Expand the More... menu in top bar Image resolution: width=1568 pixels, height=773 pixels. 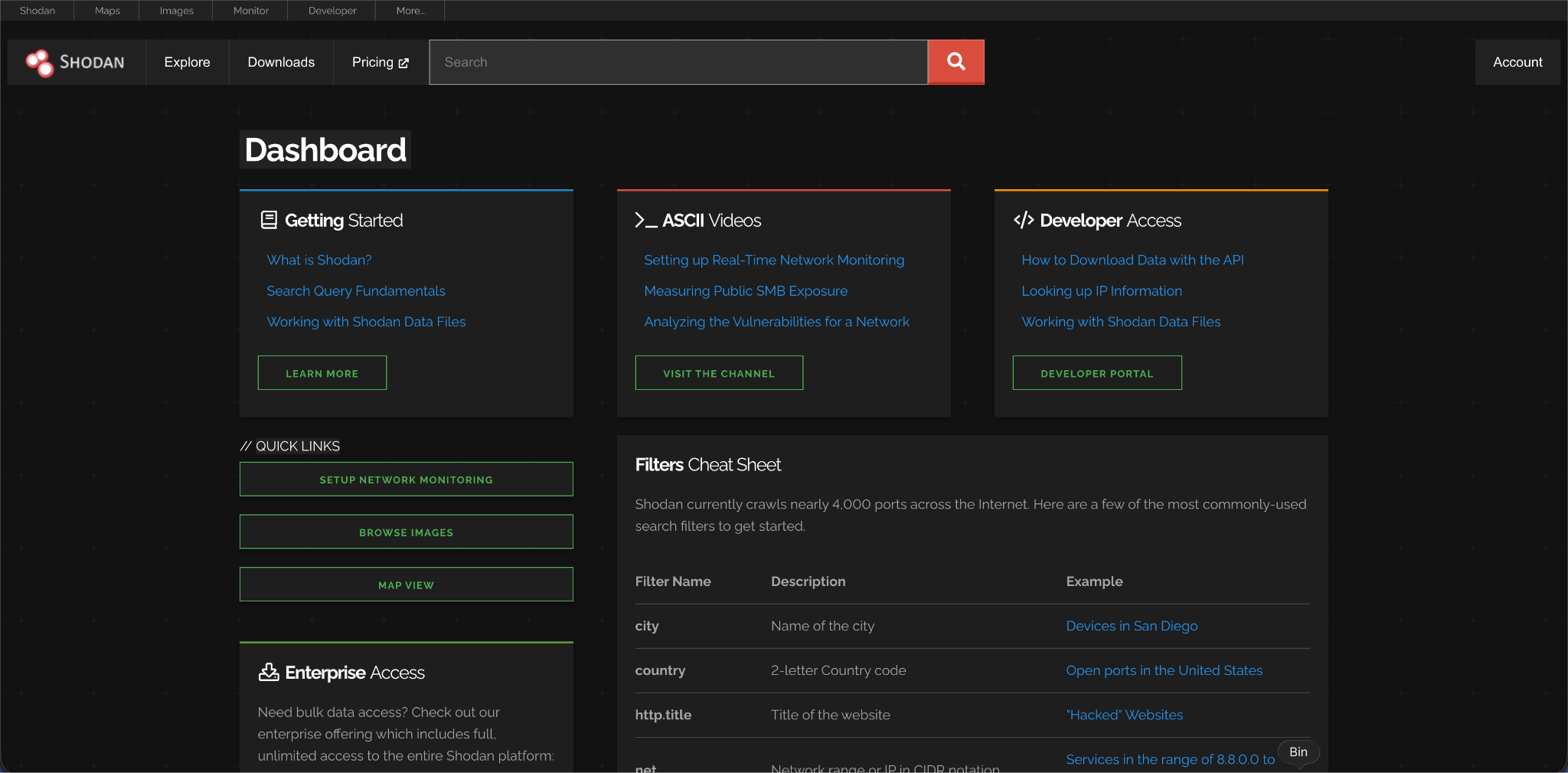[x=410, y=11]
